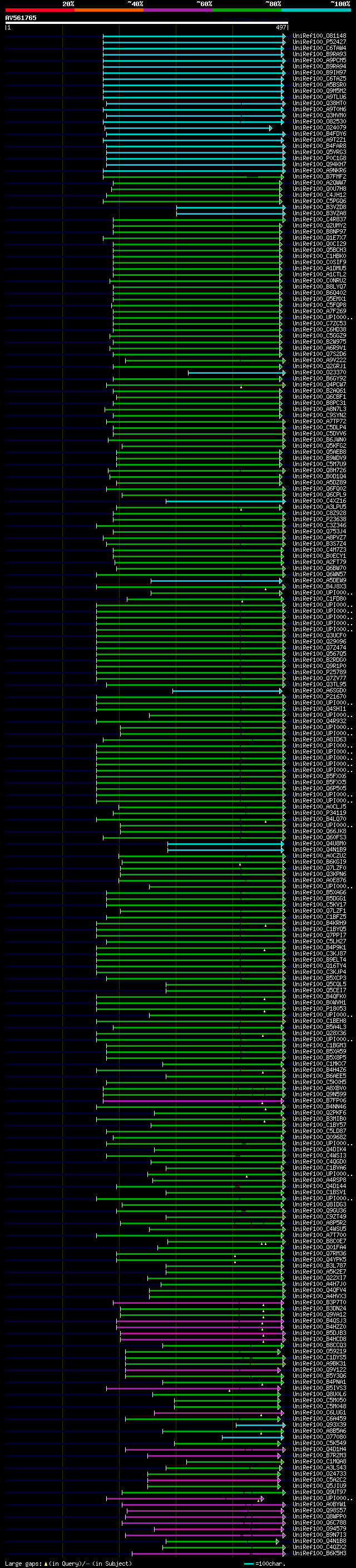Select the UniRef100_Q9M5M2 entry
356x1568 pixels.
click(319, 91)
